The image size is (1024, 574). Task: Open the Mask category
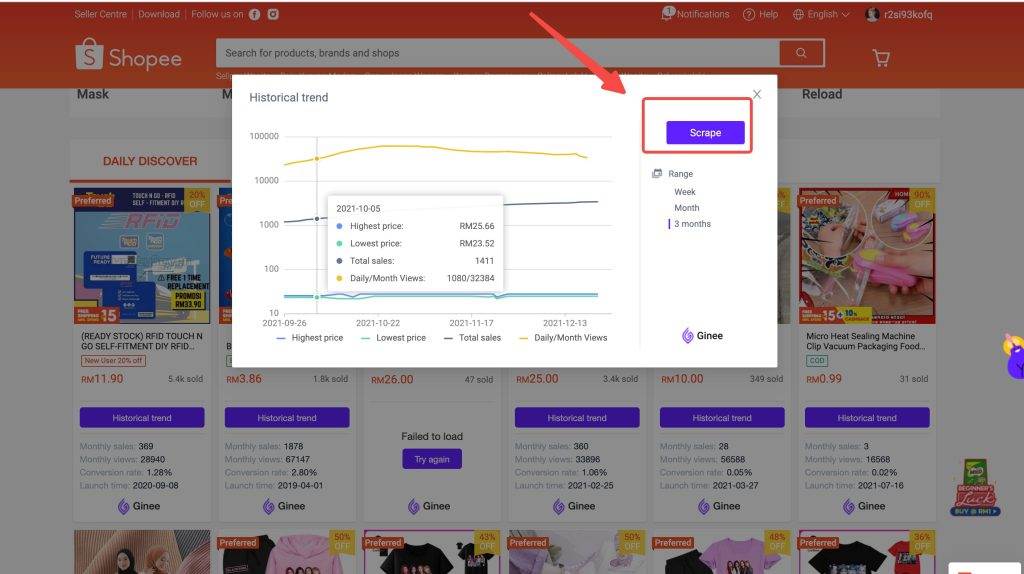tap(93, 94)
